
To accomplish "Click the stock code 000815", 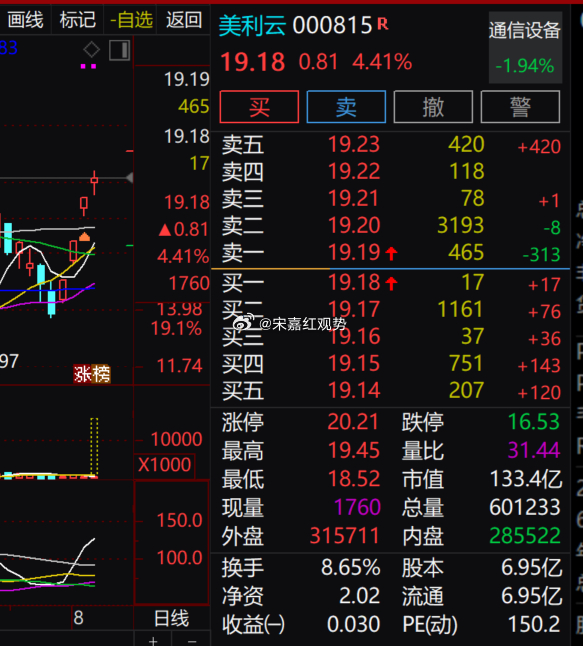I will [x=332, y=26].
